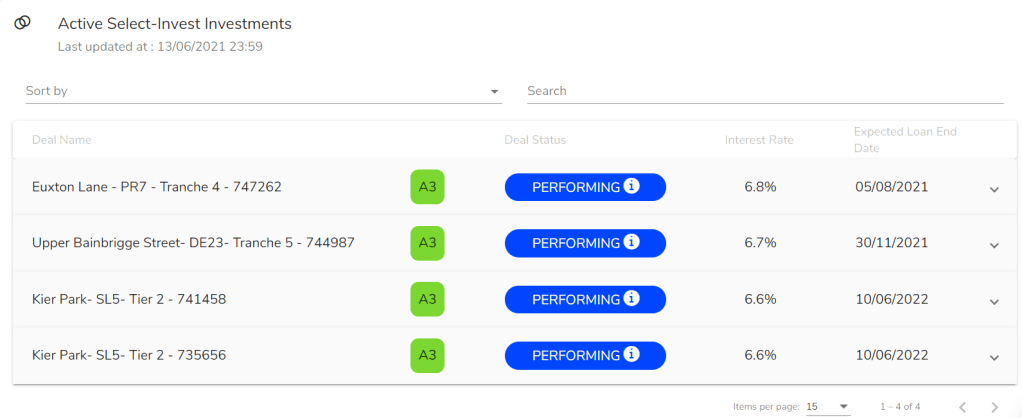This screenshot has height=418, width=1022.
Task: Click into the Search field
Action: 765,91
